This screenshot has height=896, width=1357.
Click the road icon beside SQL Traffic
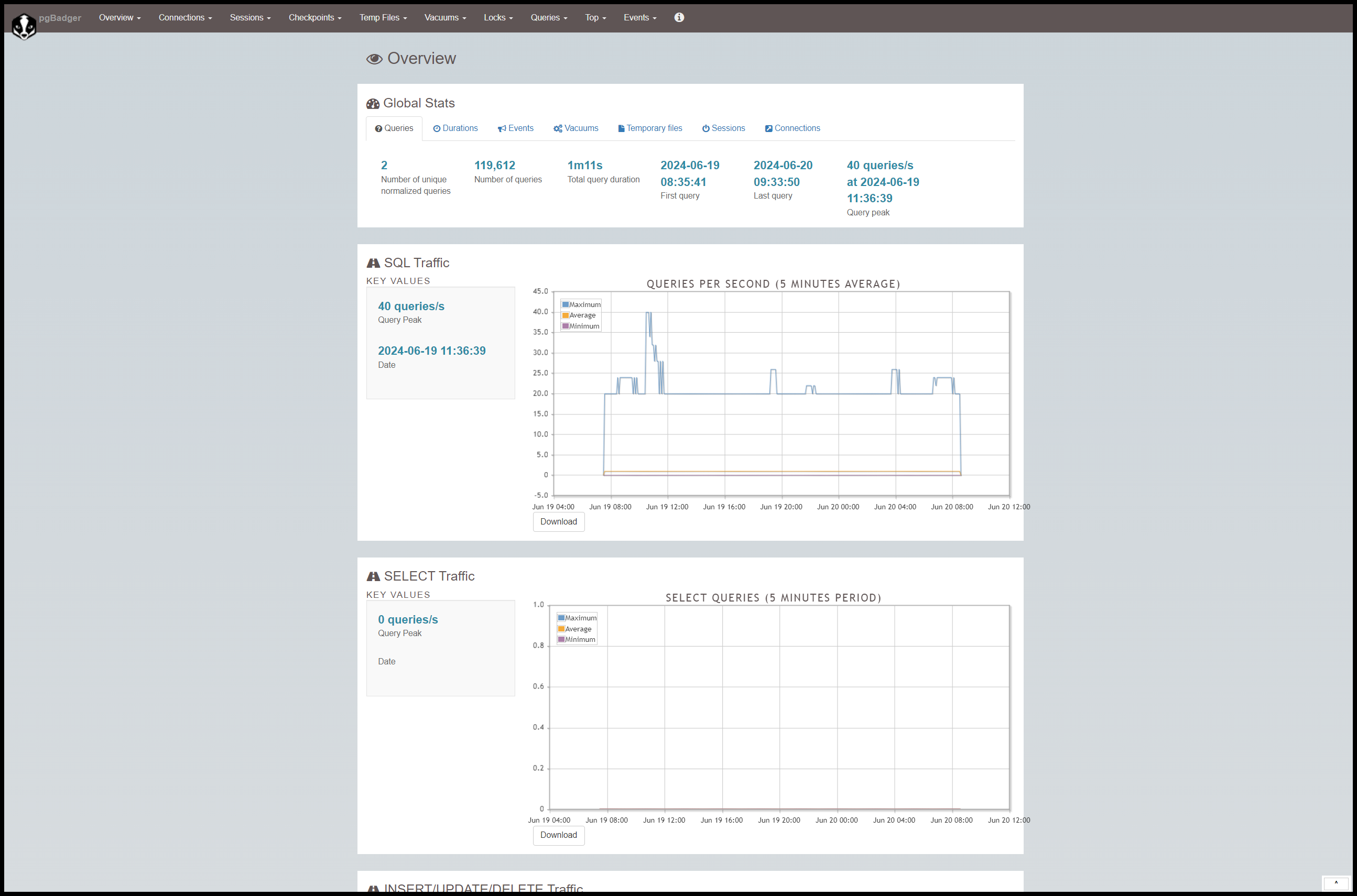coord(373,263)
